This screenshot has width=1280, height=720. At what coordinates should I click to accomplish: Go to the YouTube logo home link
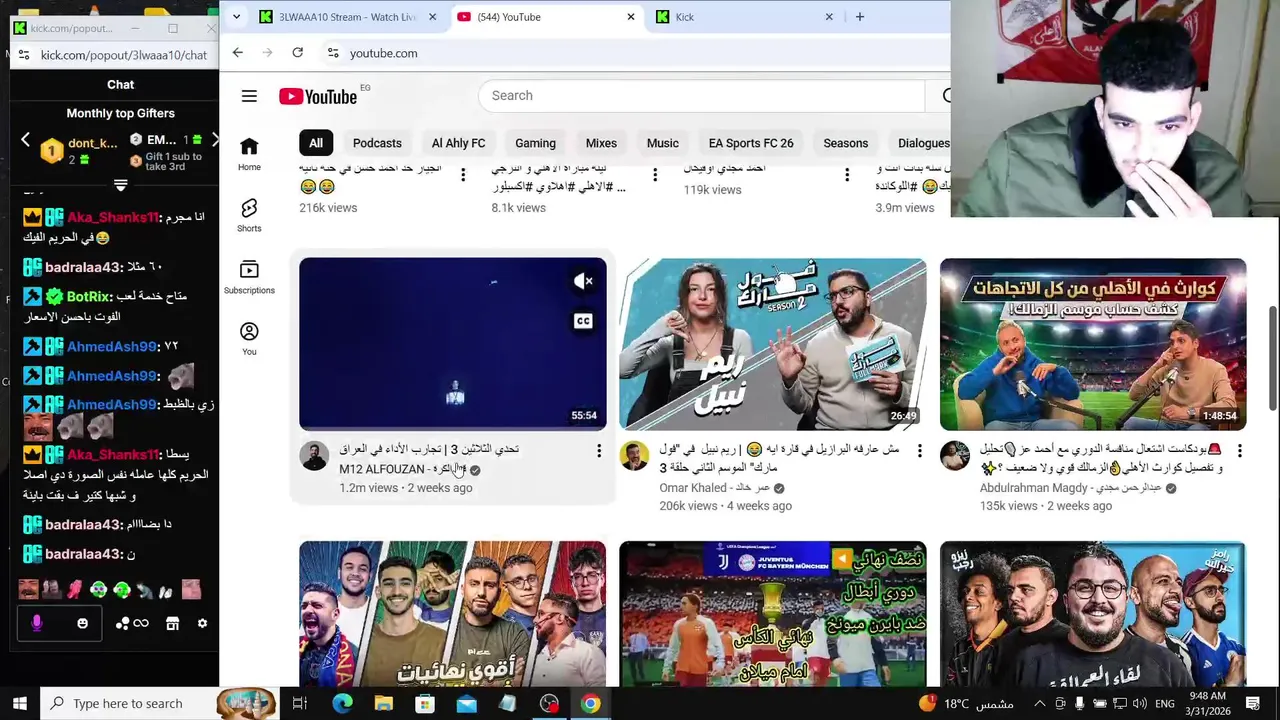pyautogui.click(x=317, y=96)
